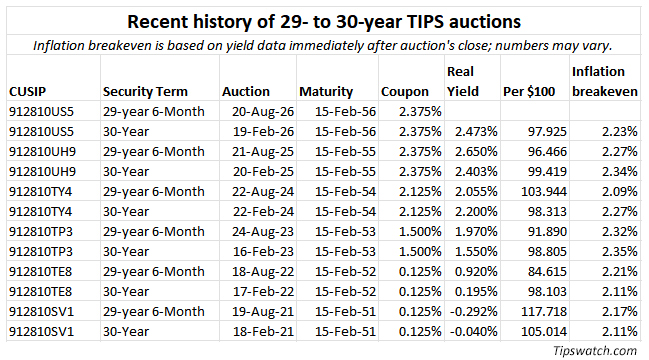Select the table title heading text
Screen dimensions: 649x360
[x=324, y=22]
